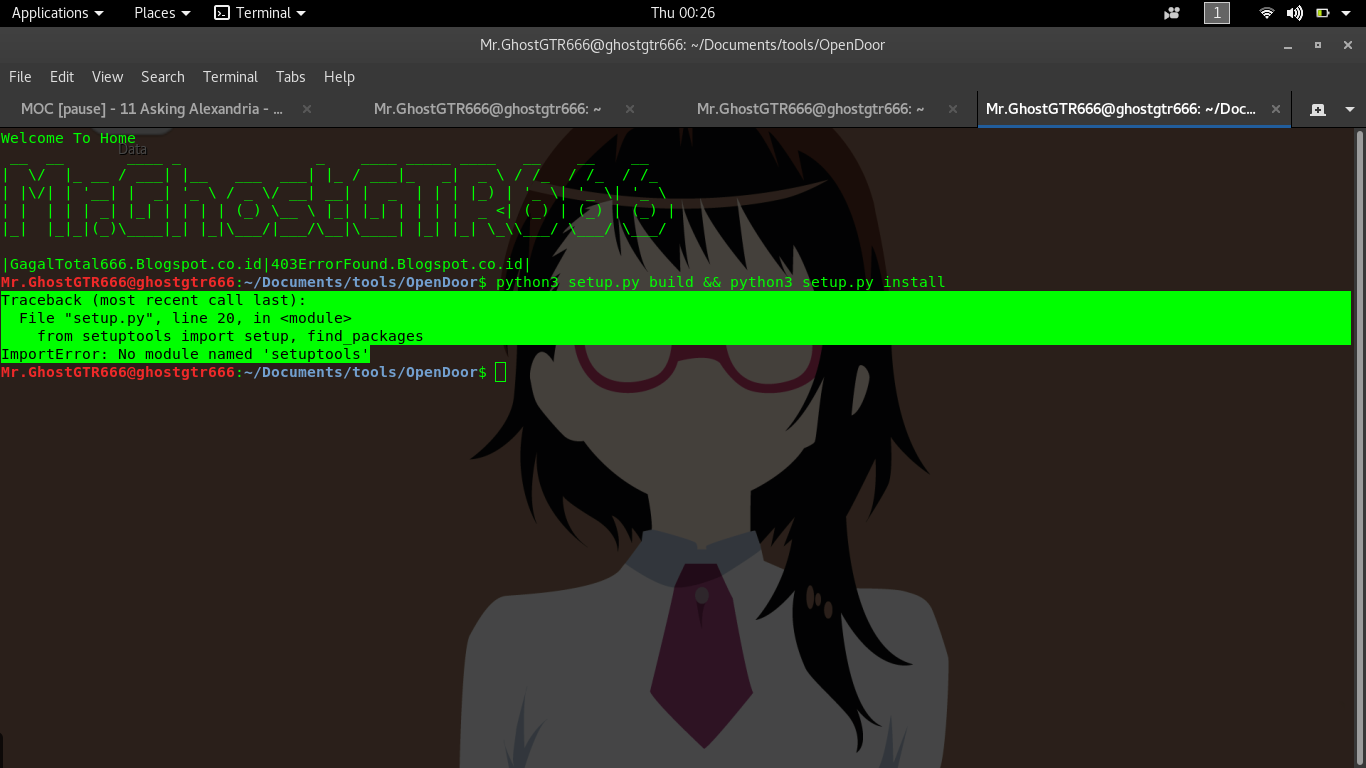Screen dimensions: 1366x768
Task: Open the File menu
Action: coord(20,77)
